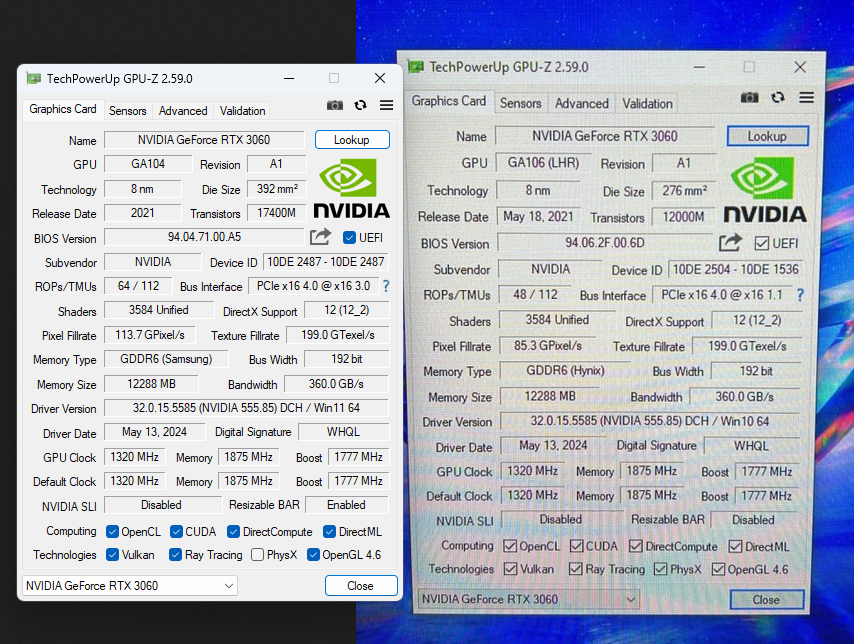The height and width of the screenshot is (644, 854).
Task: Click the Bus Interface question mark in right window
Action: (x=800, y=295)
